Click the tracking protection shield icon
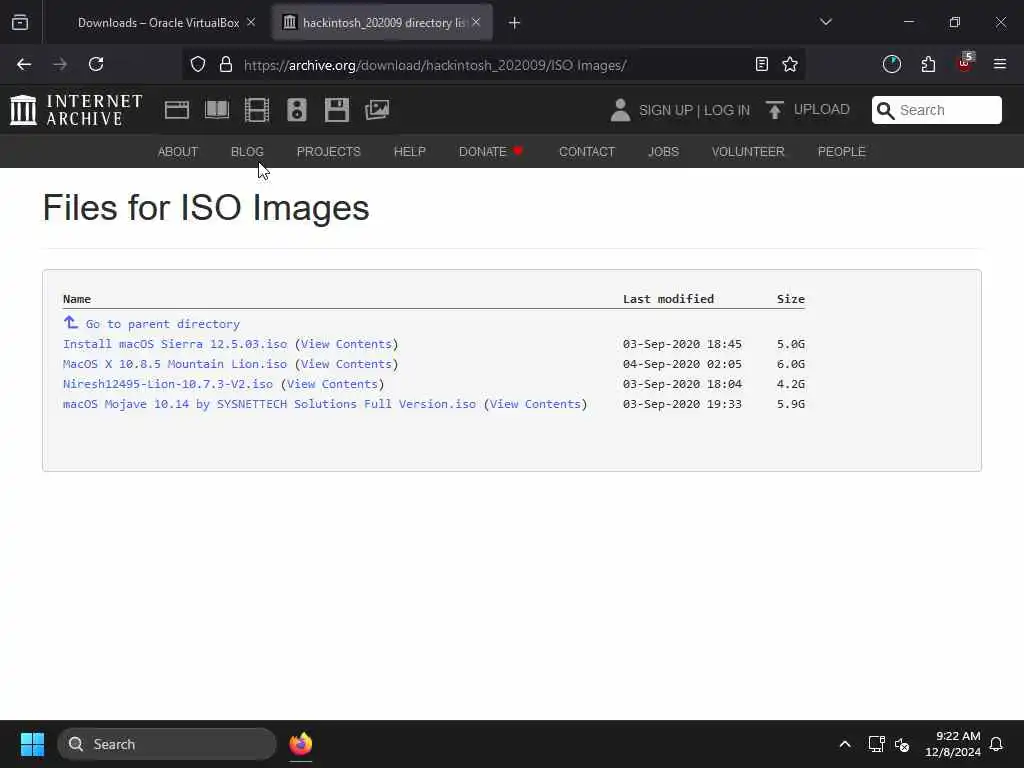The width and height of the screenshot is (1024, 768). point(198,64)
